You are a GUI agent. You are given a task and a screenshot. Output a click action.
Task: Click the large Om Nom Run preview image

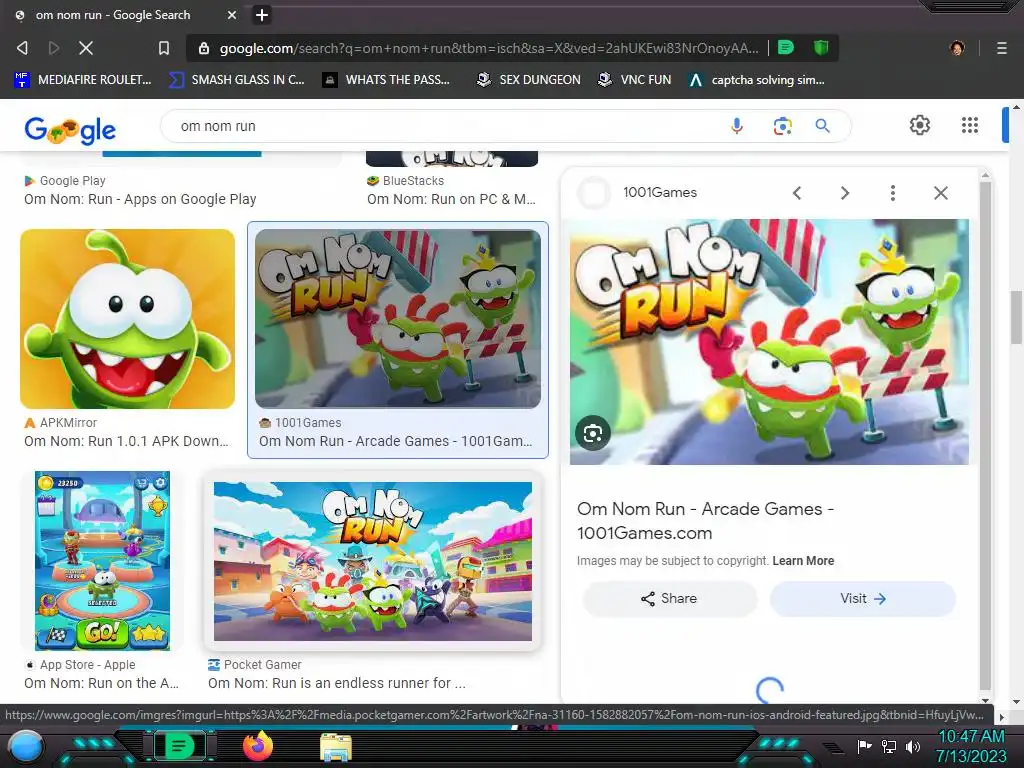pyautogui.click(x=769, y=342)
